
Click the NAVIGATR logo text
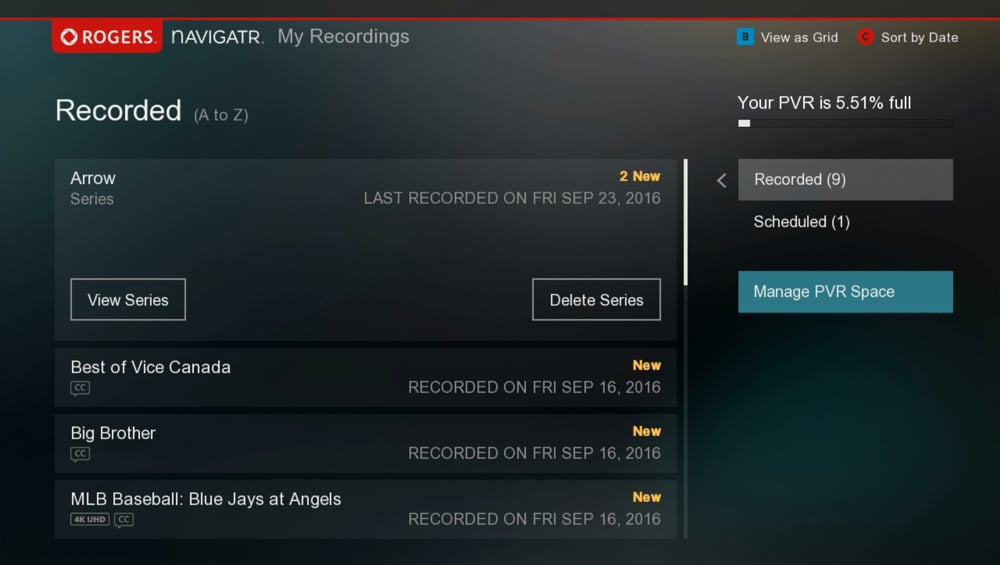click(217, 37)
